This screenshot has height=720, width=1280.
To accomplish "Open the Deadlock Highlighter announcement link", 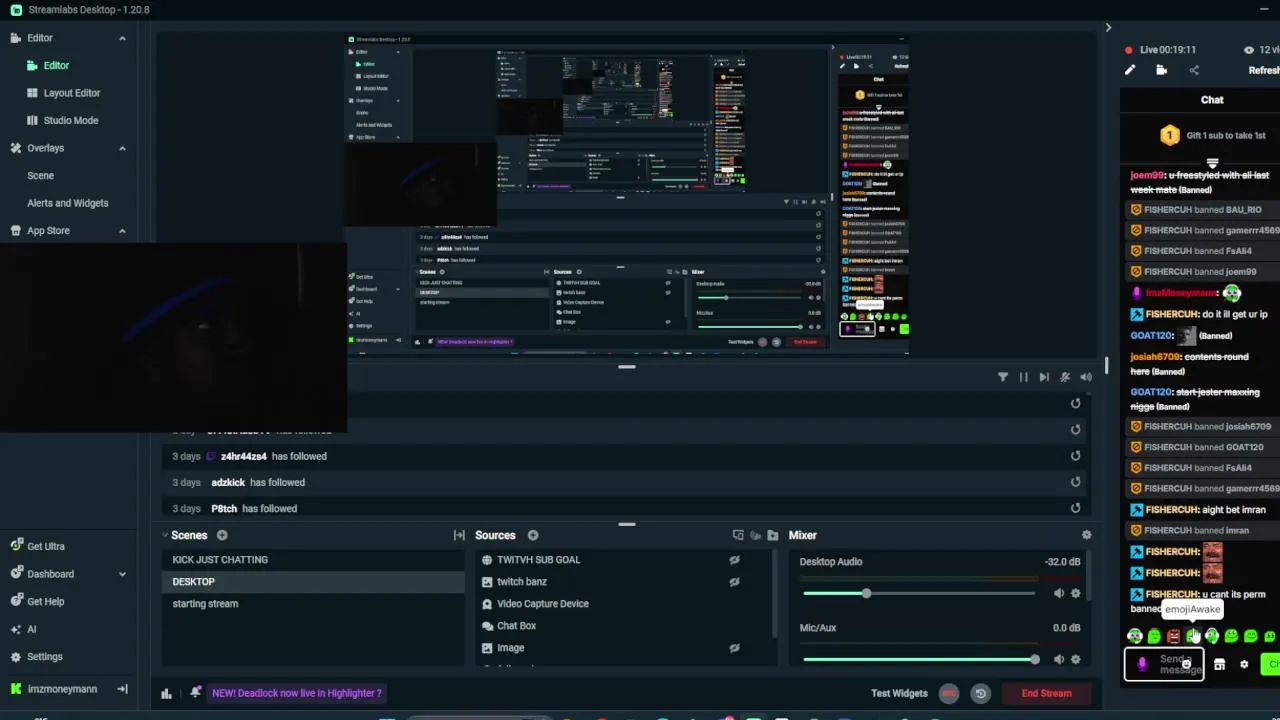I will point(297,693).
